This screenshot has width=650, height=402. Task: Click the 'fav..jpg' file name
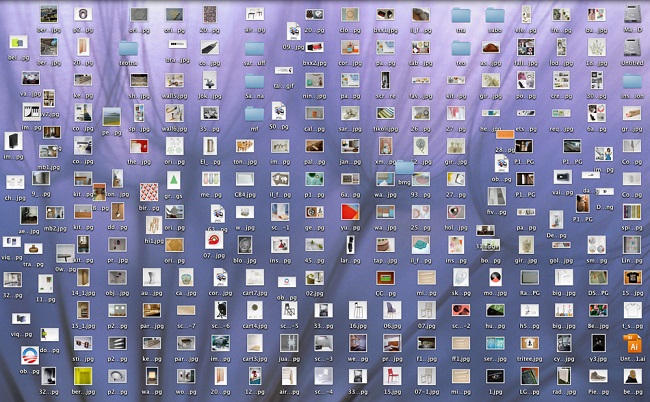click(x=421, y=96)
